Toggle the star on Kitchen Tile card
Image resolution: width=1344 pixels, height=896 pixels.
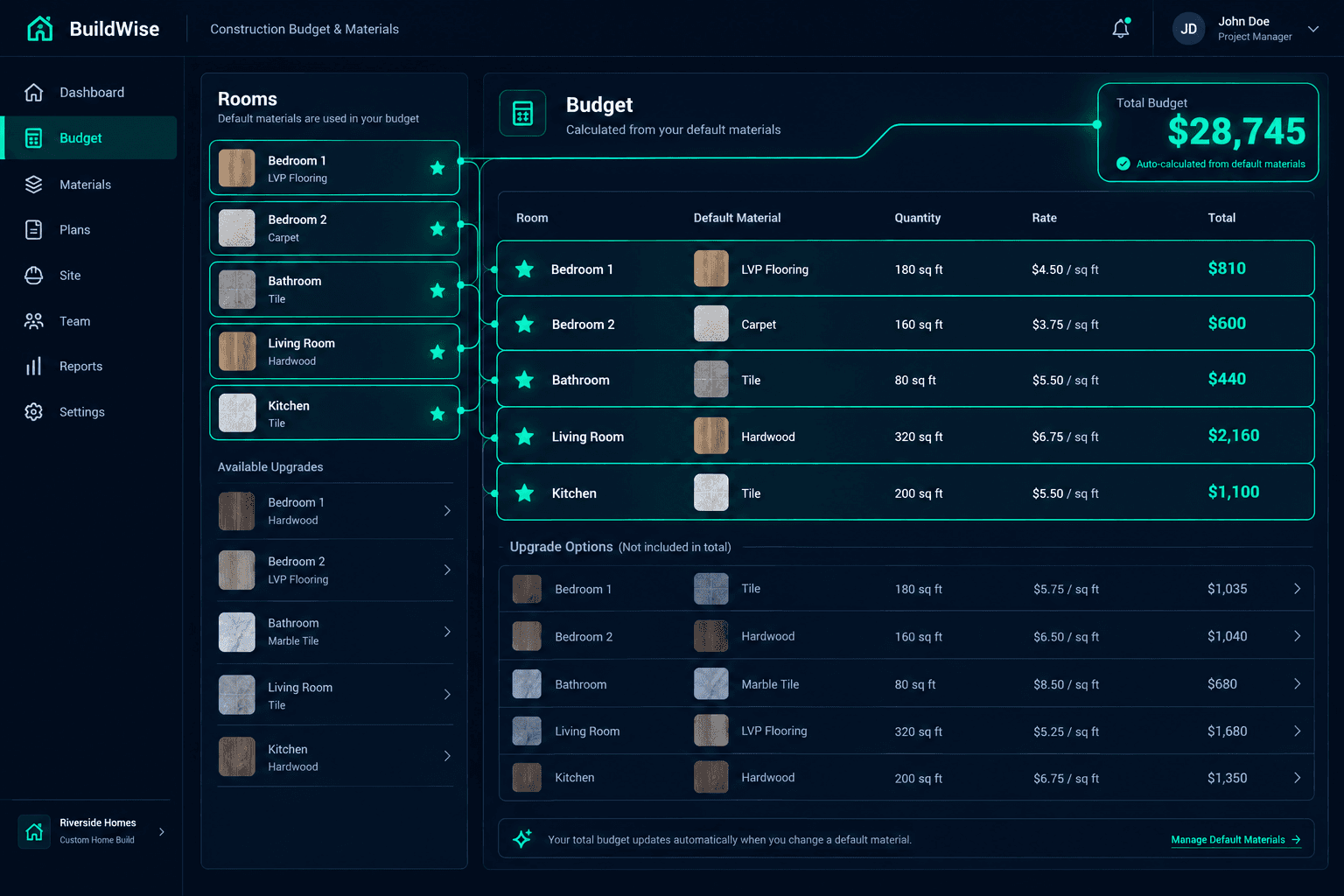point(437,414)
